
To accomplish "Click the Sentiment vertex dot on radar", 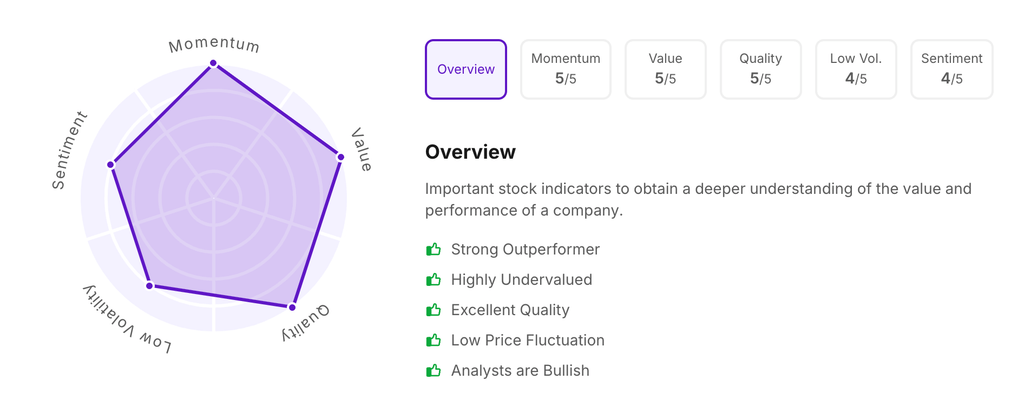I will coord(112,165).
